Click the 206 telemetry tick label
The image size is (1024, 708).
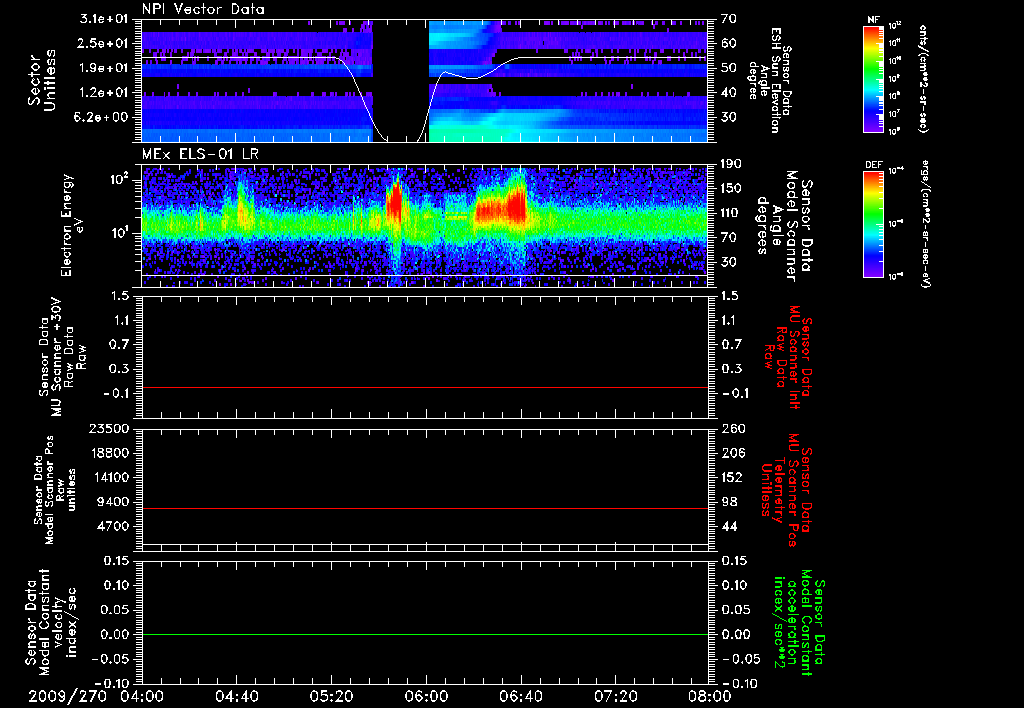[732, 453]
